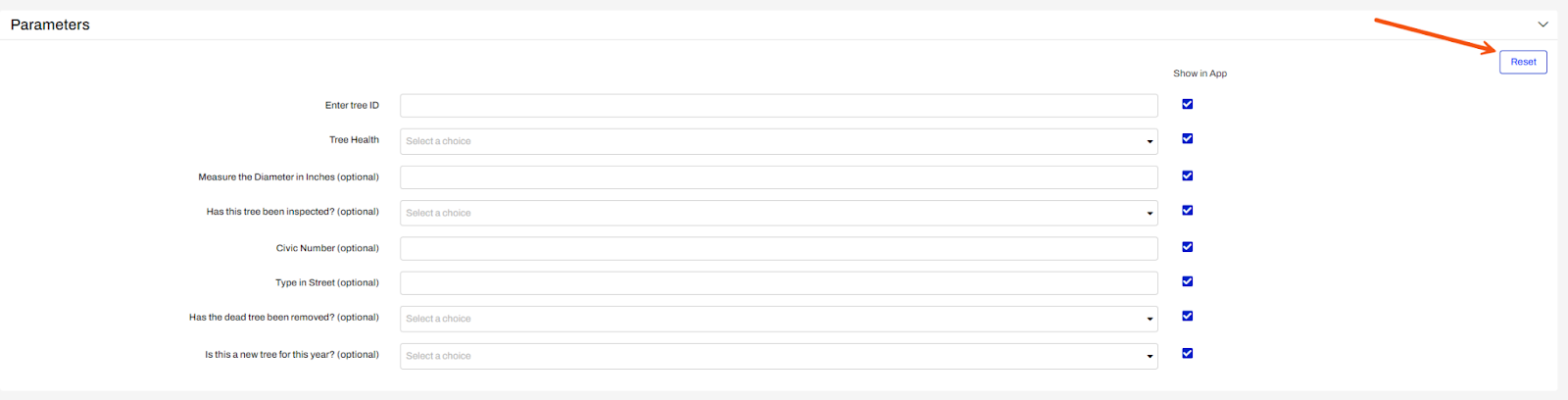
Task: Focus the Measure Diameter in Inches field
Action: (x=778, y=177)
